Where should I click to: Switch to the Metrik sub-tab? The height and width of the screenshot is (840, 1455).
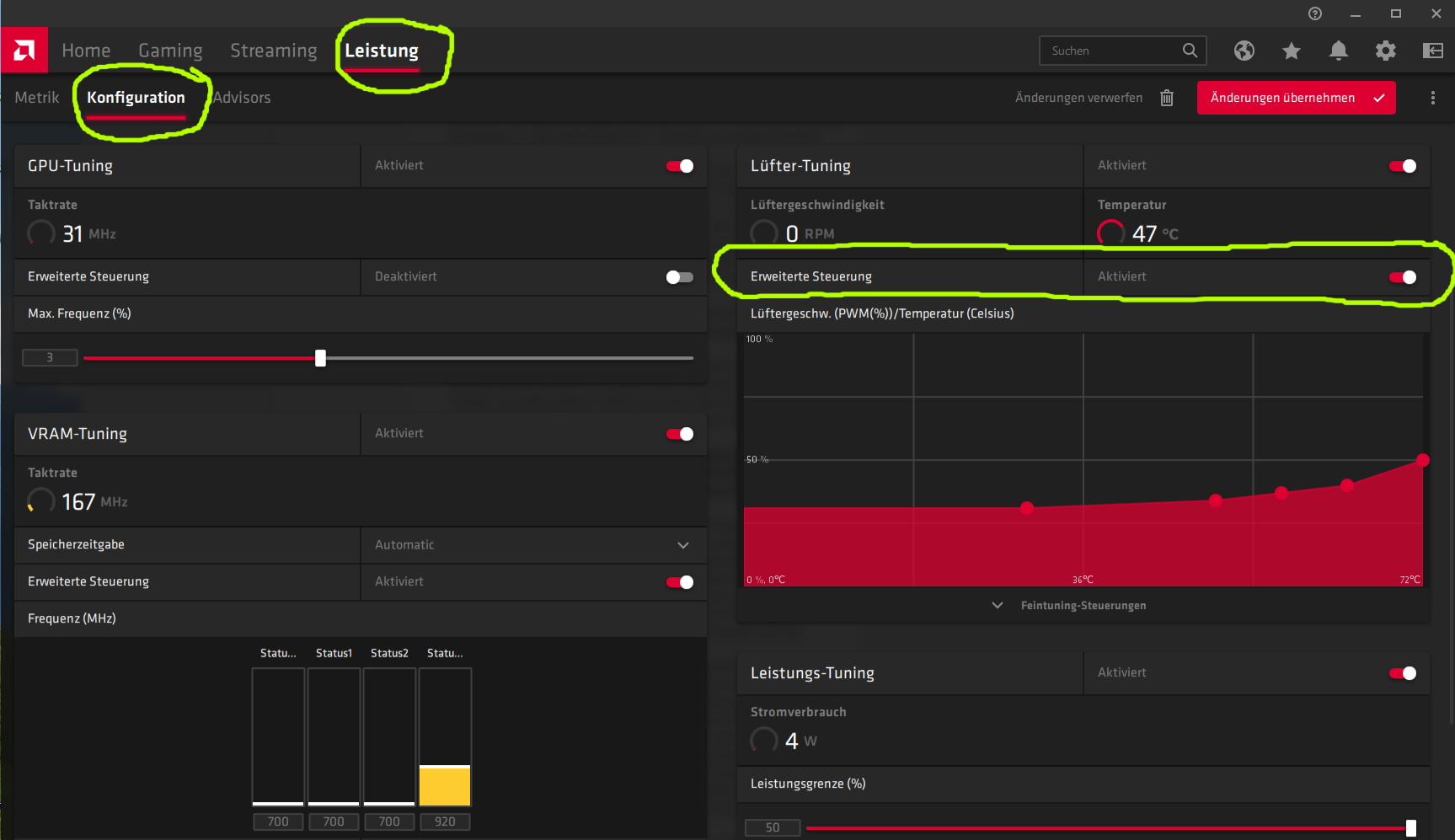pos(37,98)
